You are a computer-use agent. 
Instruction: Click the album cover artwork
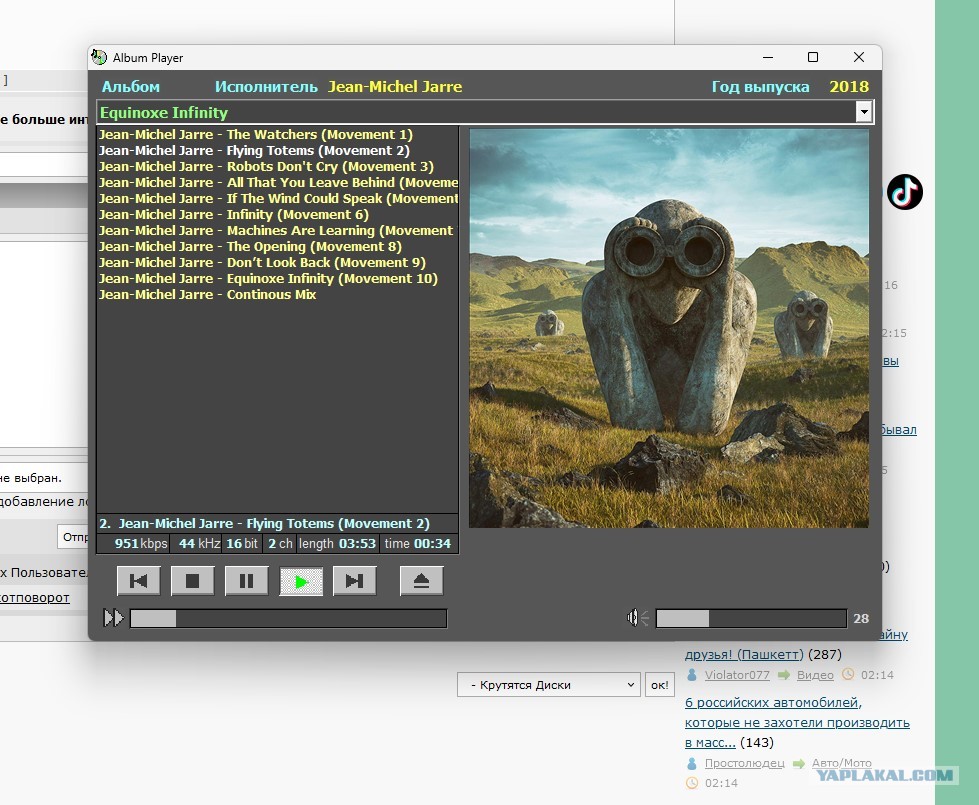pos(669,328)
